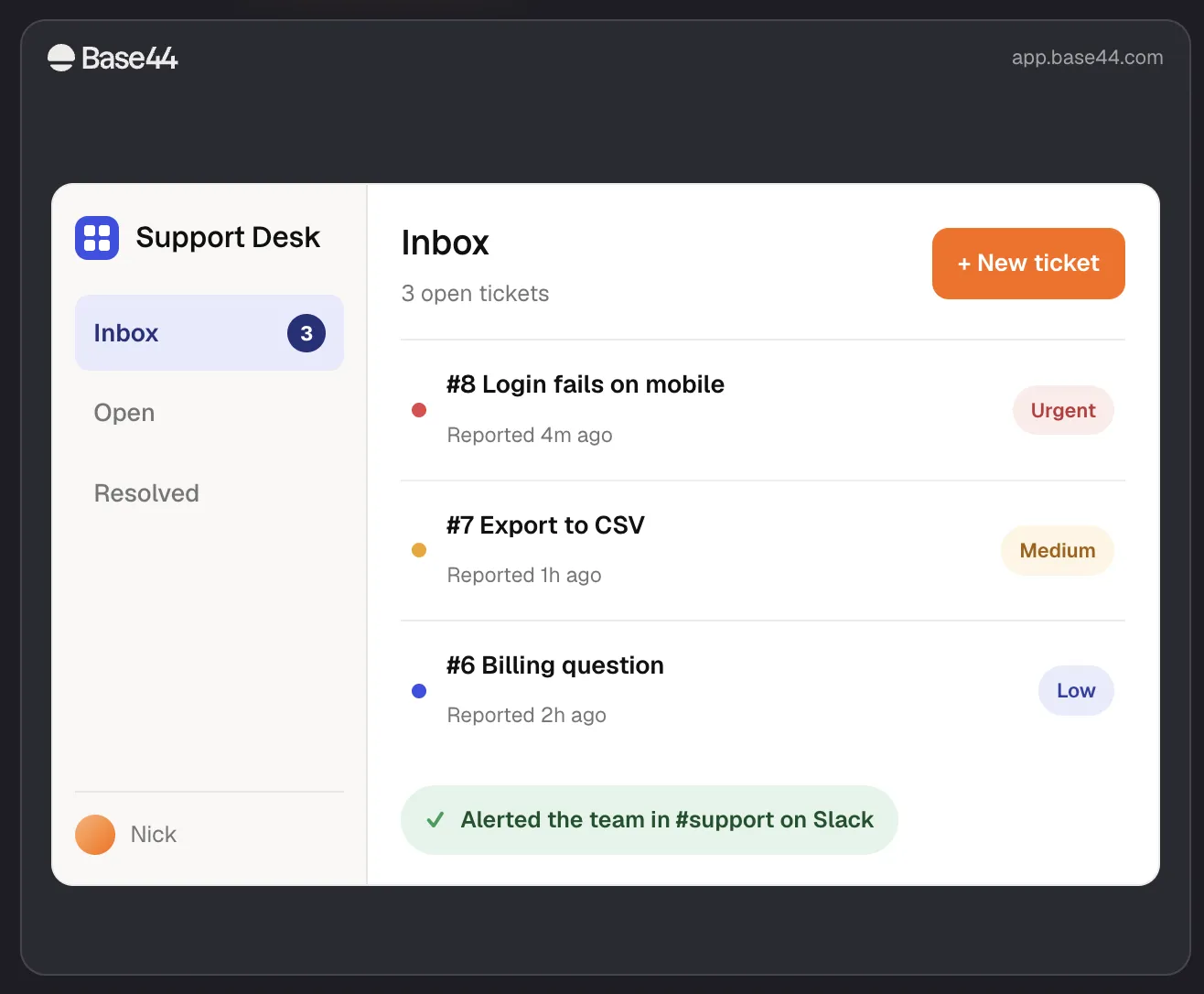Click the Base44 logo icon
This screenshot has height=994, width=1204.
60,58
